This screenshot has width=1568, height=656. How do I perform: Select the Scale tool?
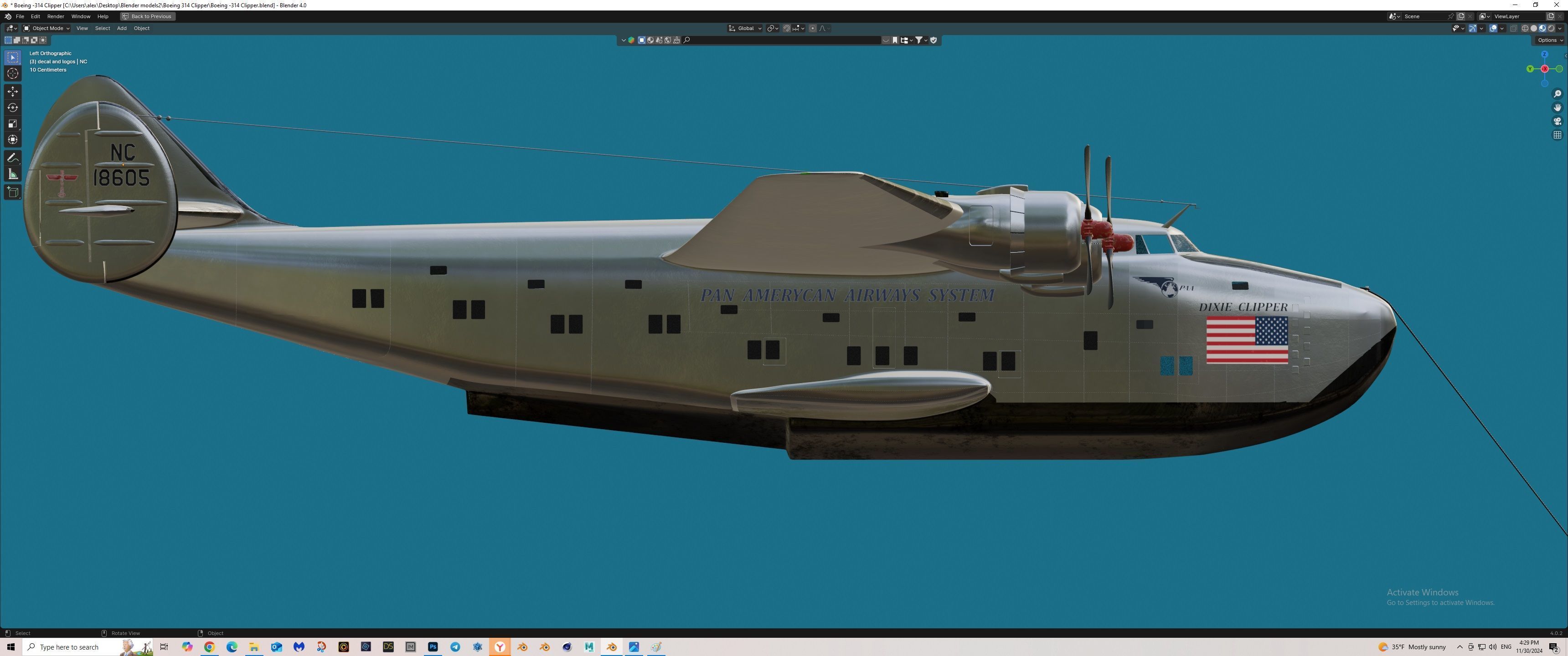[13, 123]
